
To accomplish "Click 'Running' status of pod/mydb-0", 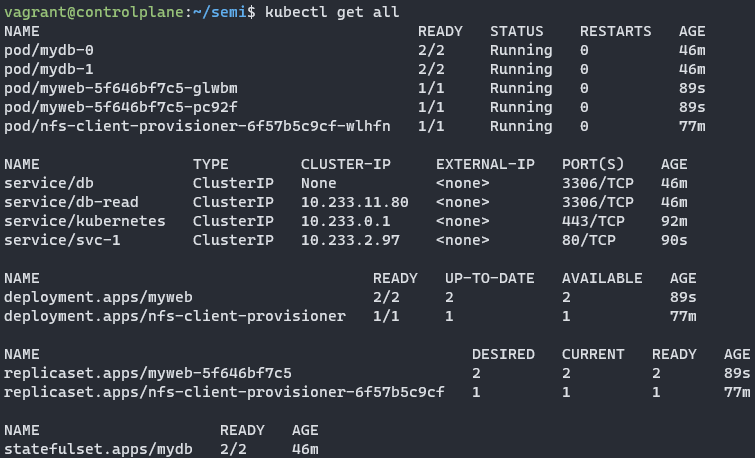I will point(521,51).
